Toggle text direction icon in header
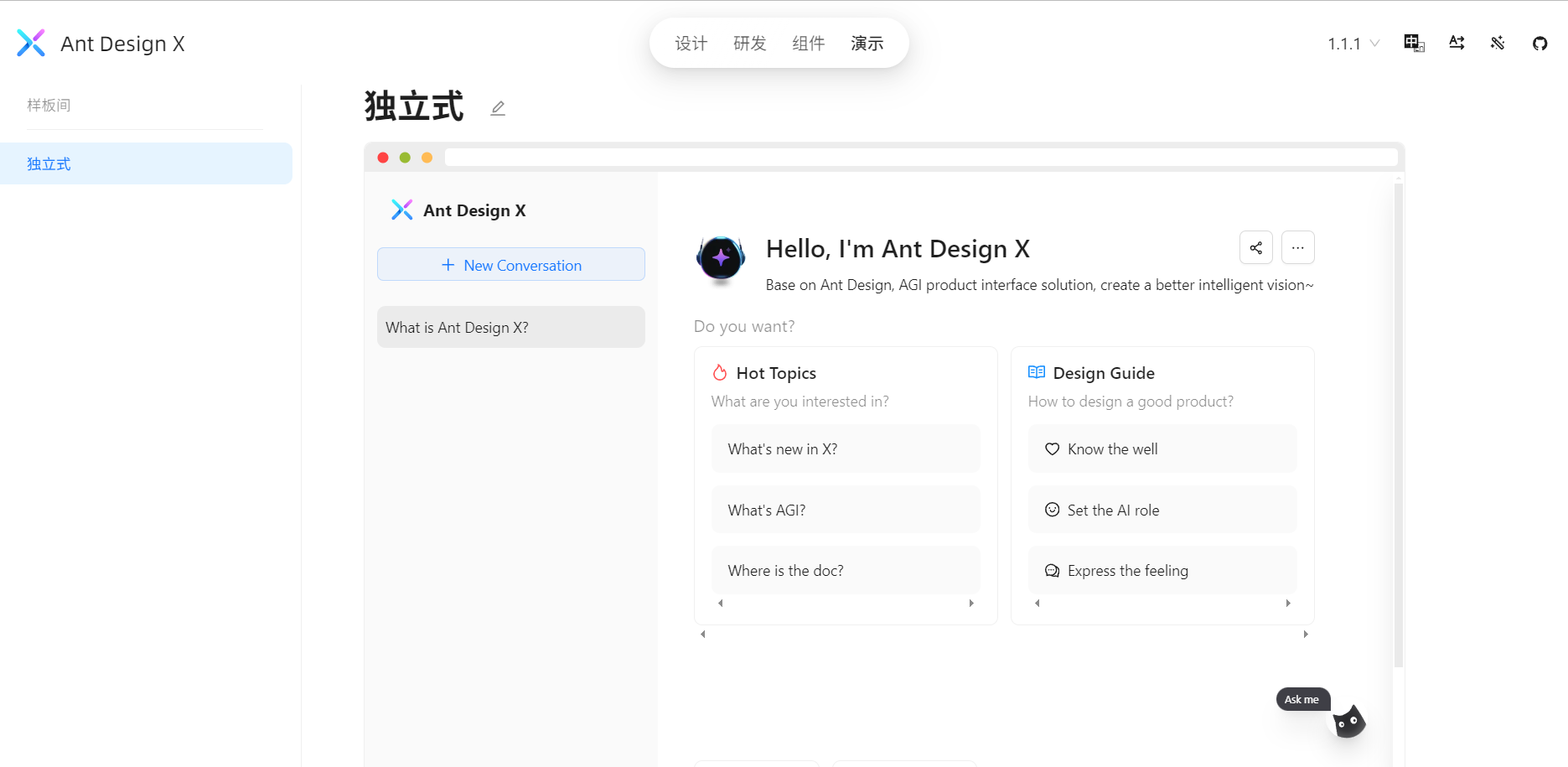Image resolution: width=1568 pixels, height=767 pixels. 1457,43
